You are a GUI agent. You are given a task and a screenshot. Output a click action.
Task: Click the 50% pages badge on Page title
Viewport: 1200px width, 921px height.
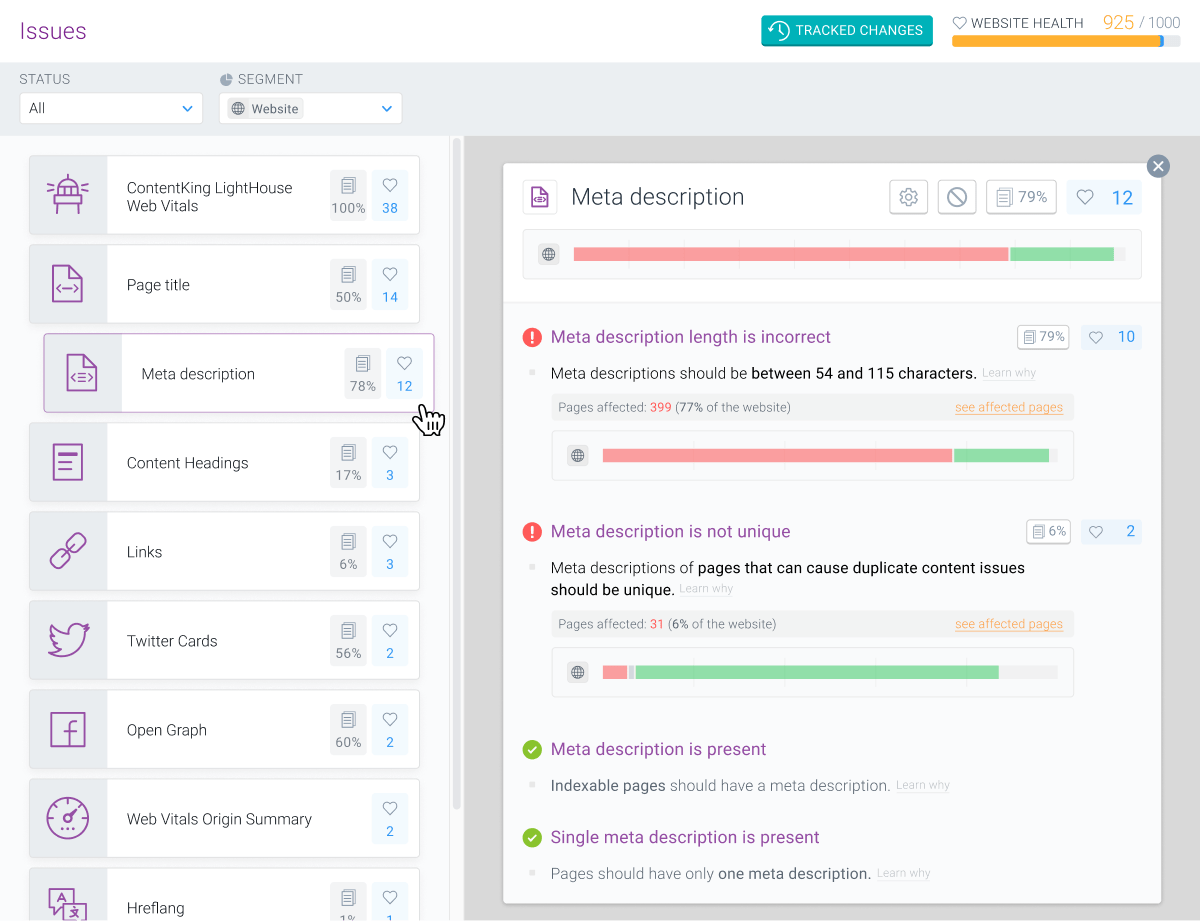(348, 284)
